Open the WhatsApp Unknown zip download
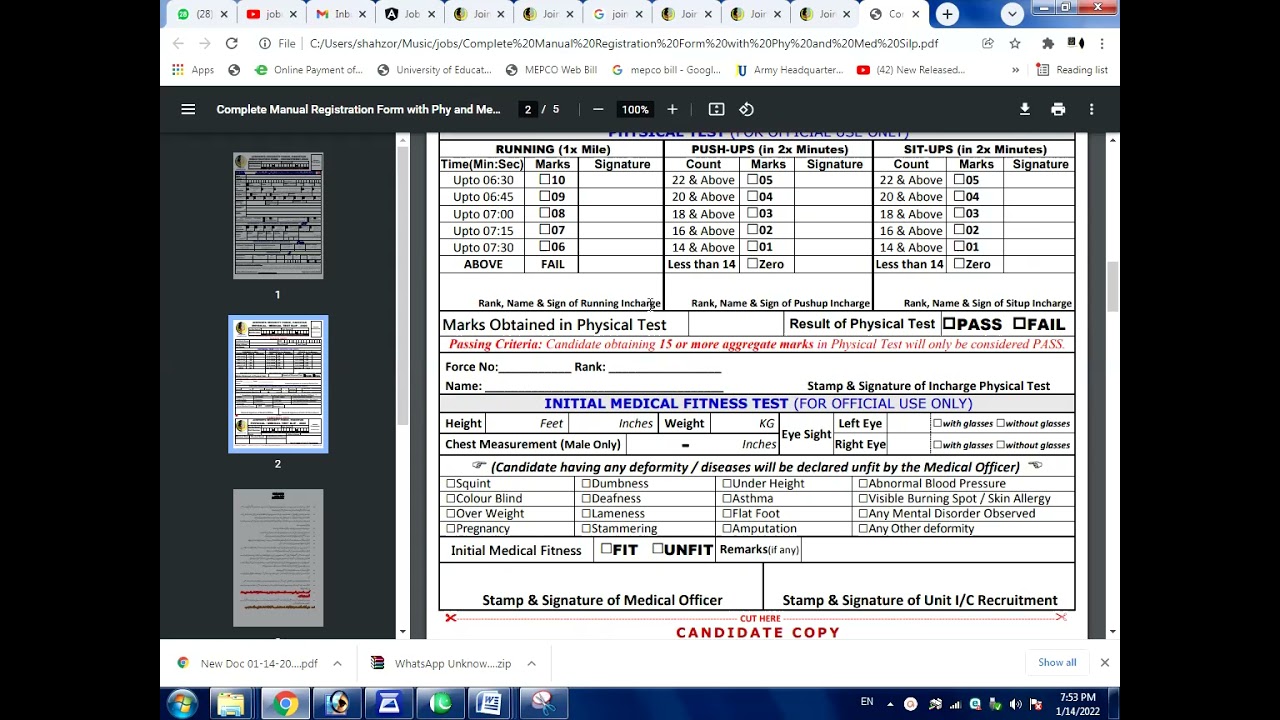 441,663
